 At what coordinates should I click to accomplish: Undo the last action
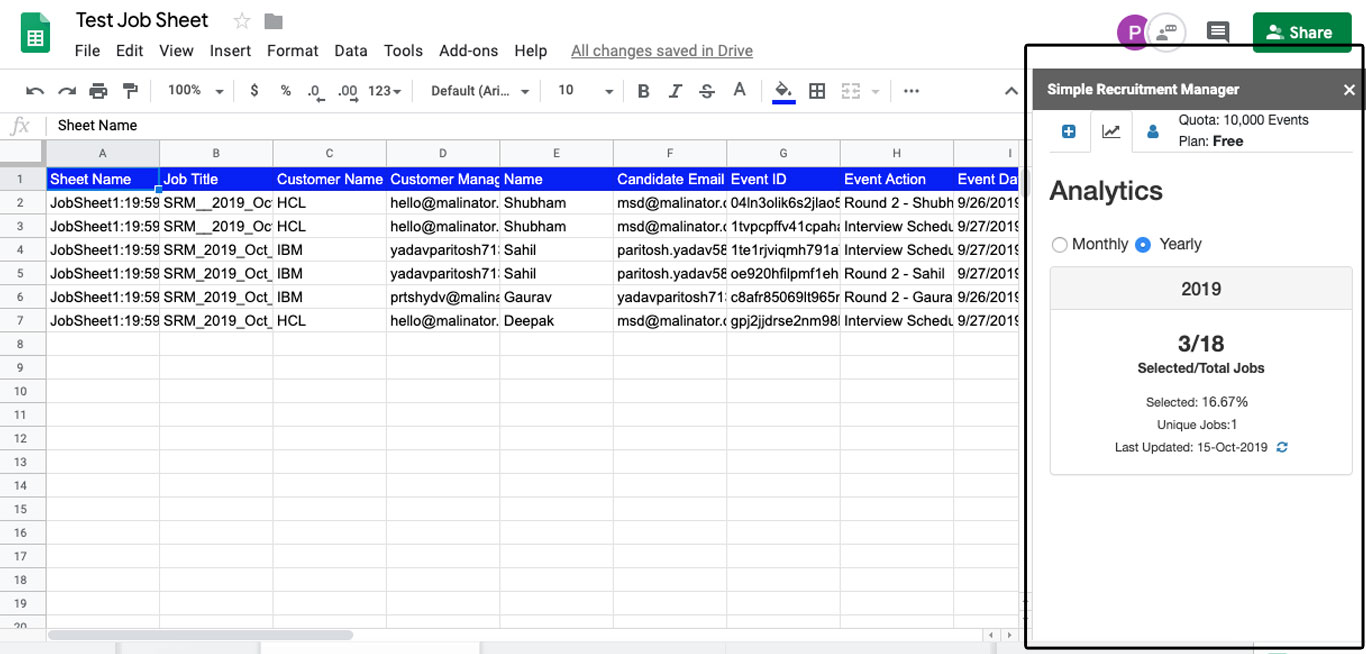click(35, 91)
